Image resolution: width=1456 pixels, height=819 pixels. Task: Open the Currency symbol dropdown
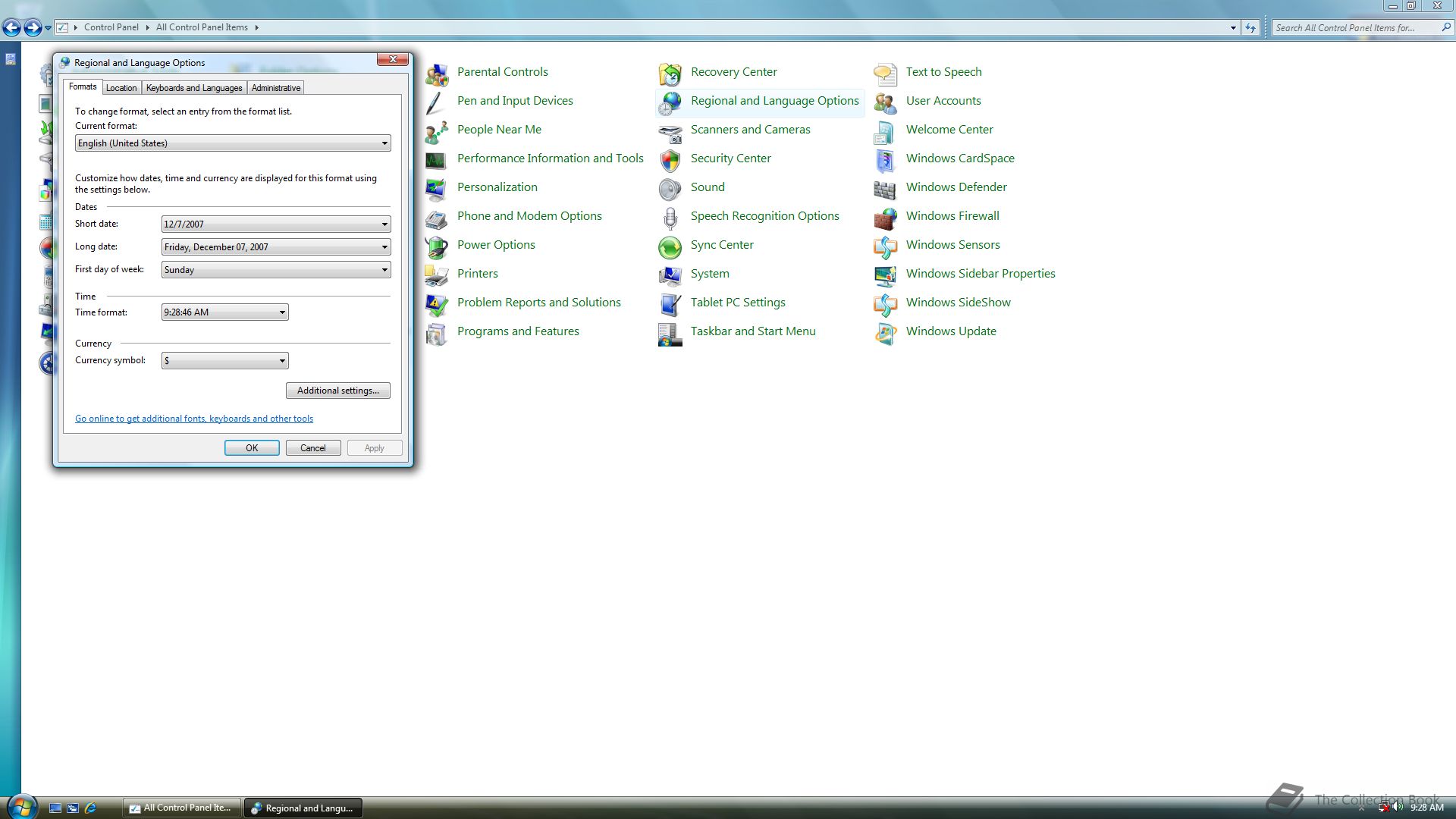click(x=224, y=360)
